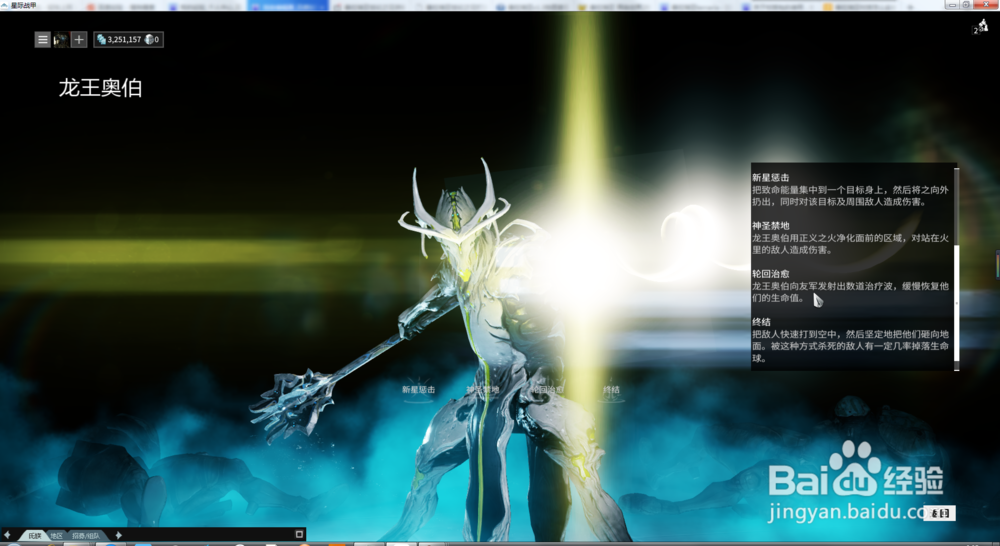Click the 终结 heading in the description panel
The image size is (1000, 546).
[x=761, y=322]
